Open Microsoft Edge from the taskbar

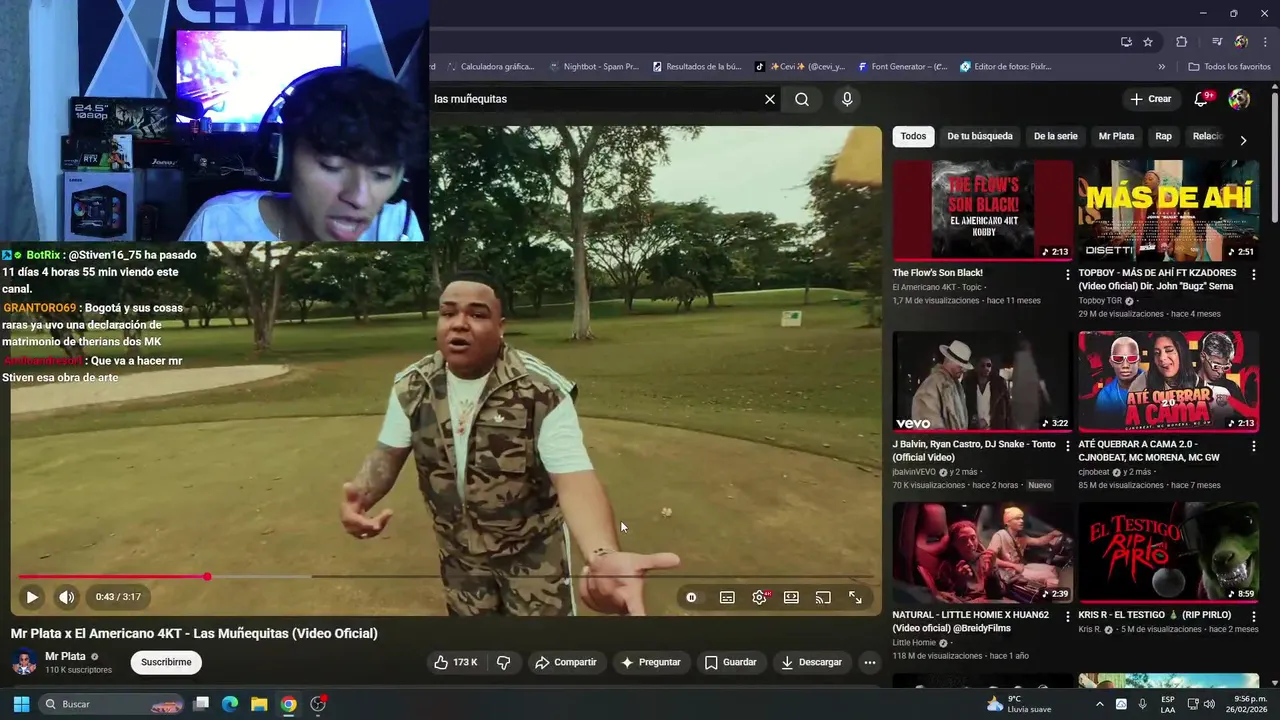(230, 704)
